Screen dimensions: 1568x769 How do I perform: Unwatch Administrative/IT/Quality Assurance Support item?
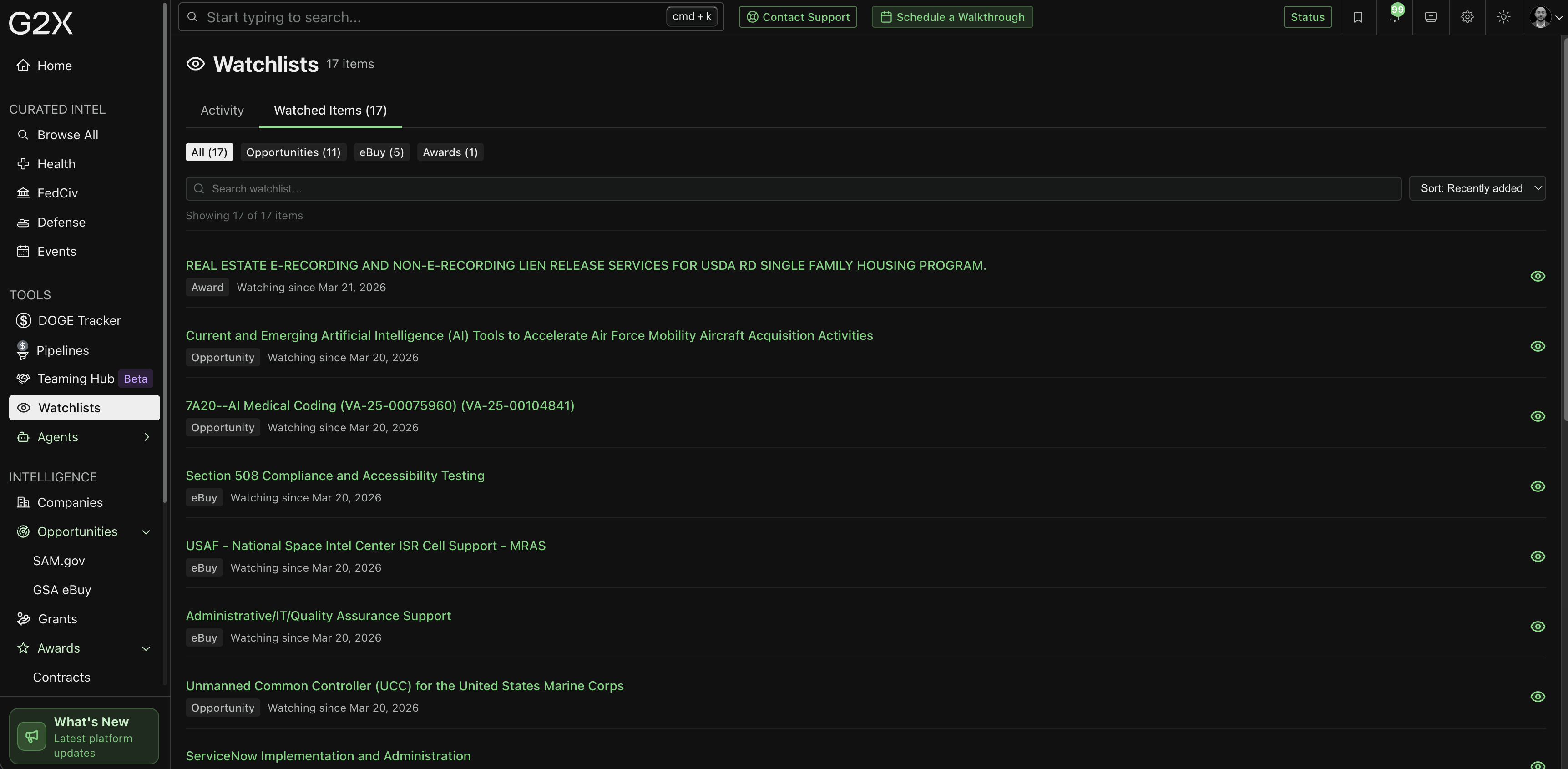[1538, 627]
